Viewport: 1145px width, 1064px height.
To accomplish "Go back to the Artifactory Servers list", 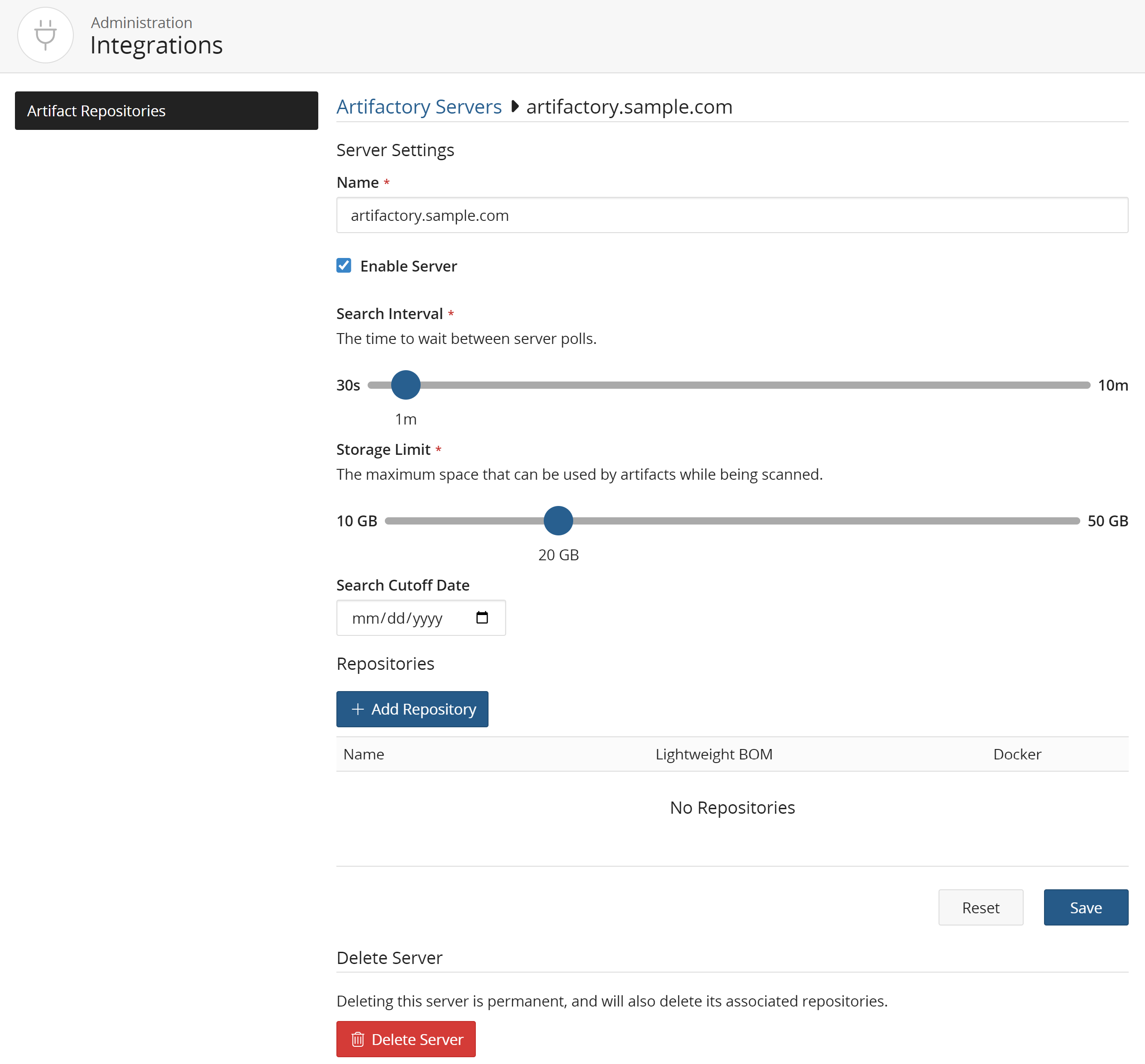I will pyautogui.click(x=419, y=106).
